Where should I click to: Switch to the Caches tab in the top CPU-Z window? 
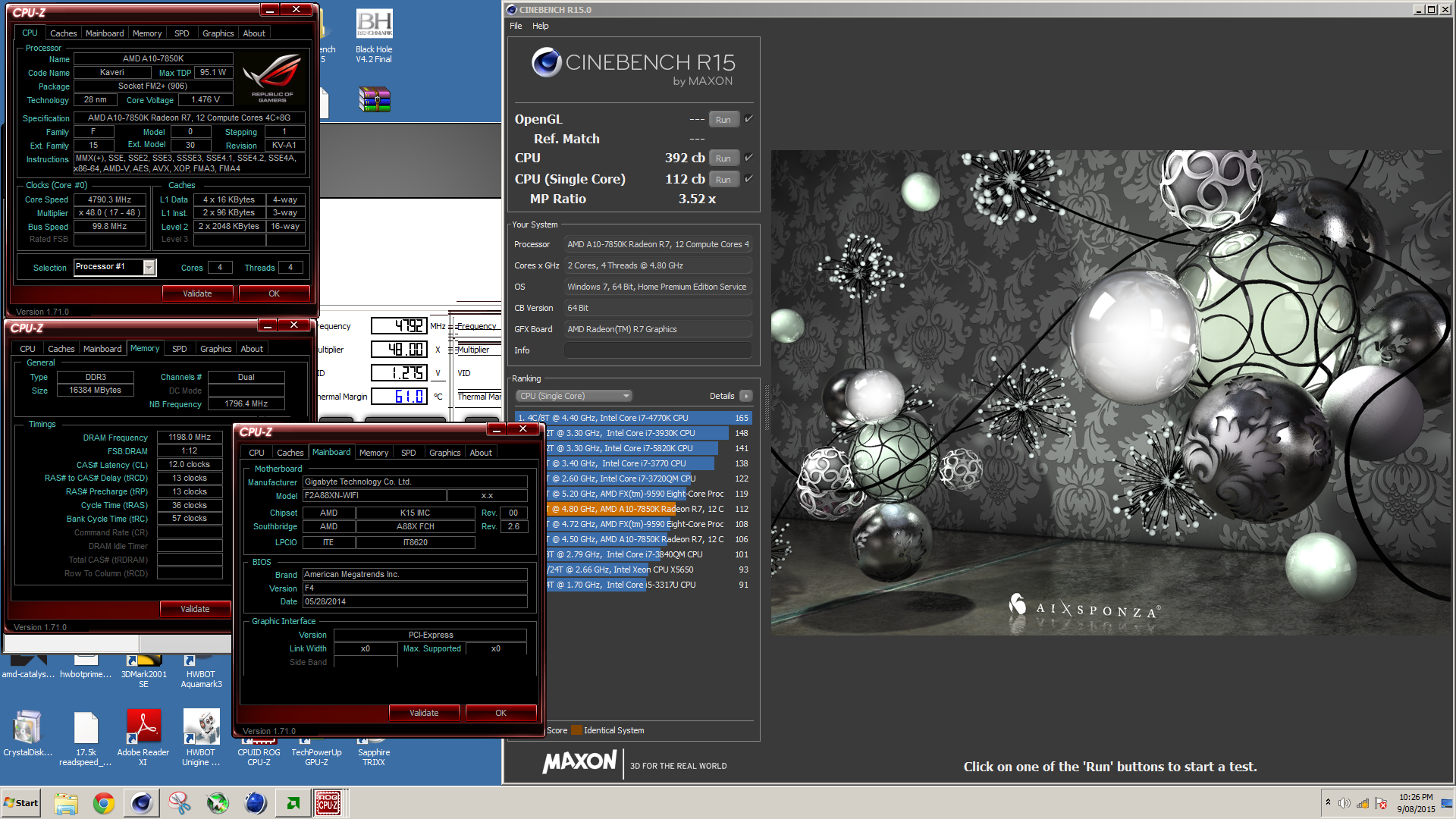click(64, 33)
